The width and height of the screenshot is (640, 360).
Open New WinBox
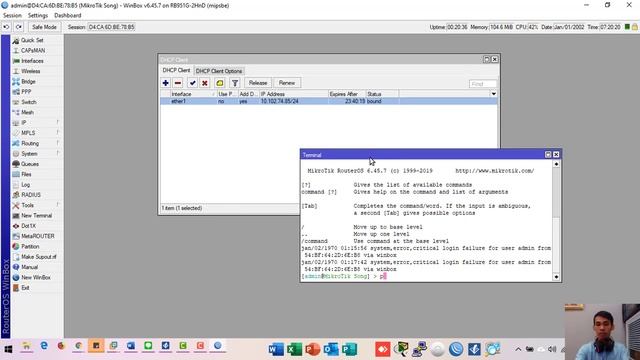pyautogui.click(x=36, y=278)
